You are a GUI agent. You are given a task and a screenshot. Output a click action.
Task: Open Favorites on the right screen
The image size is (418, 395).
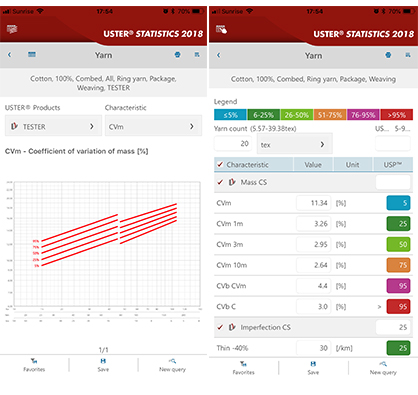pyautogui.click(x=243, y=368)
